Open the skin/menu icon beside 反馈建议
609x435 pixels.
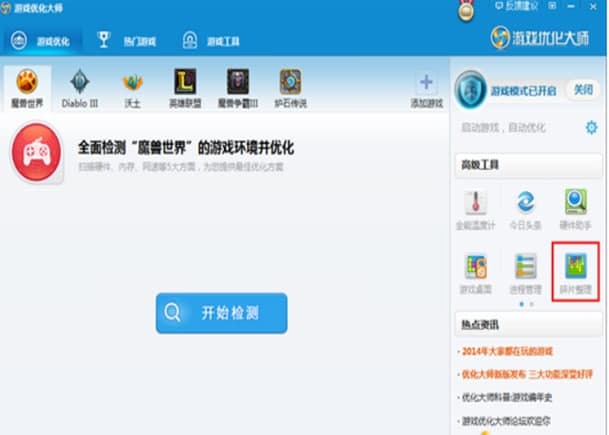point(552,6)
